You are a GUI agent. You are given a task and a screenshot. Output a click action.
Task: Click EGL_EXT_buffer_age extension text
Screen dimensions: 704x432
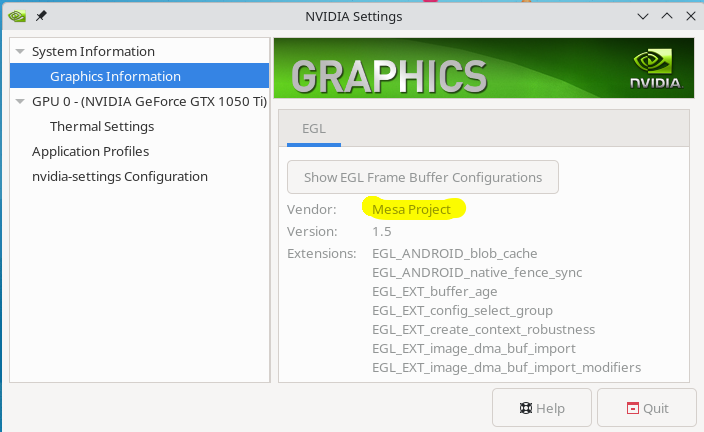(x=435, y=292)
